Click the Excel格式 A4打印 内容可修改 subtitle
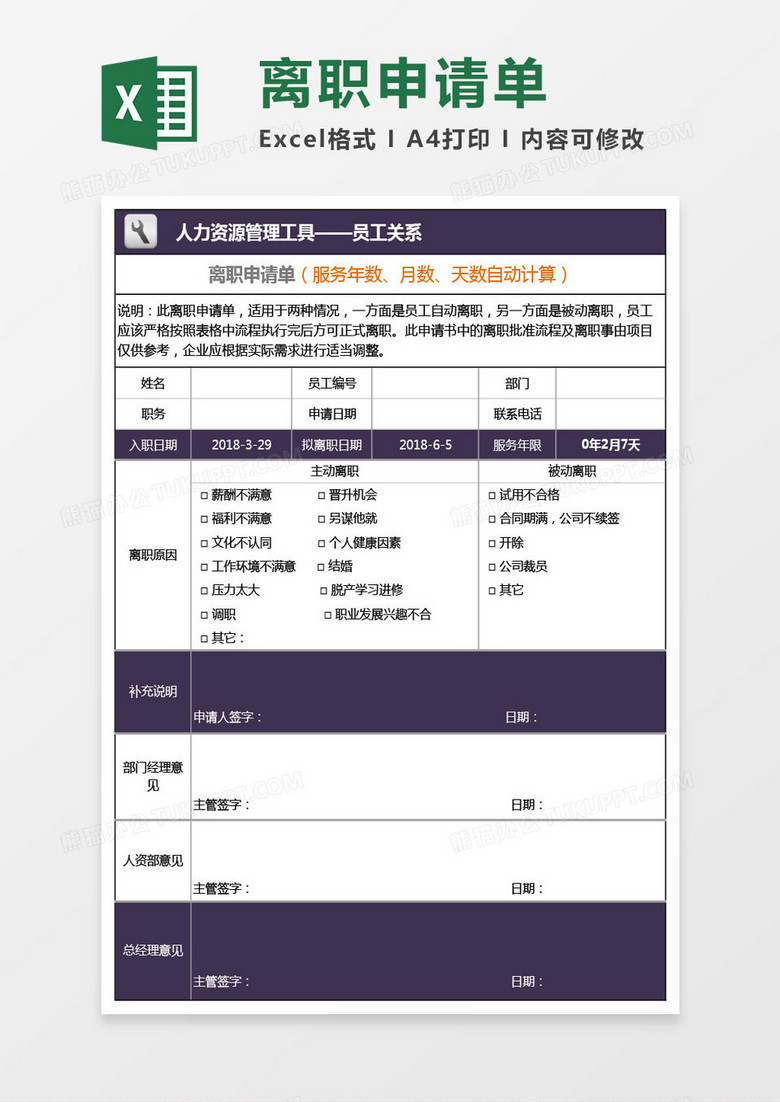The image size is (780, 1102). coord(451,139)
